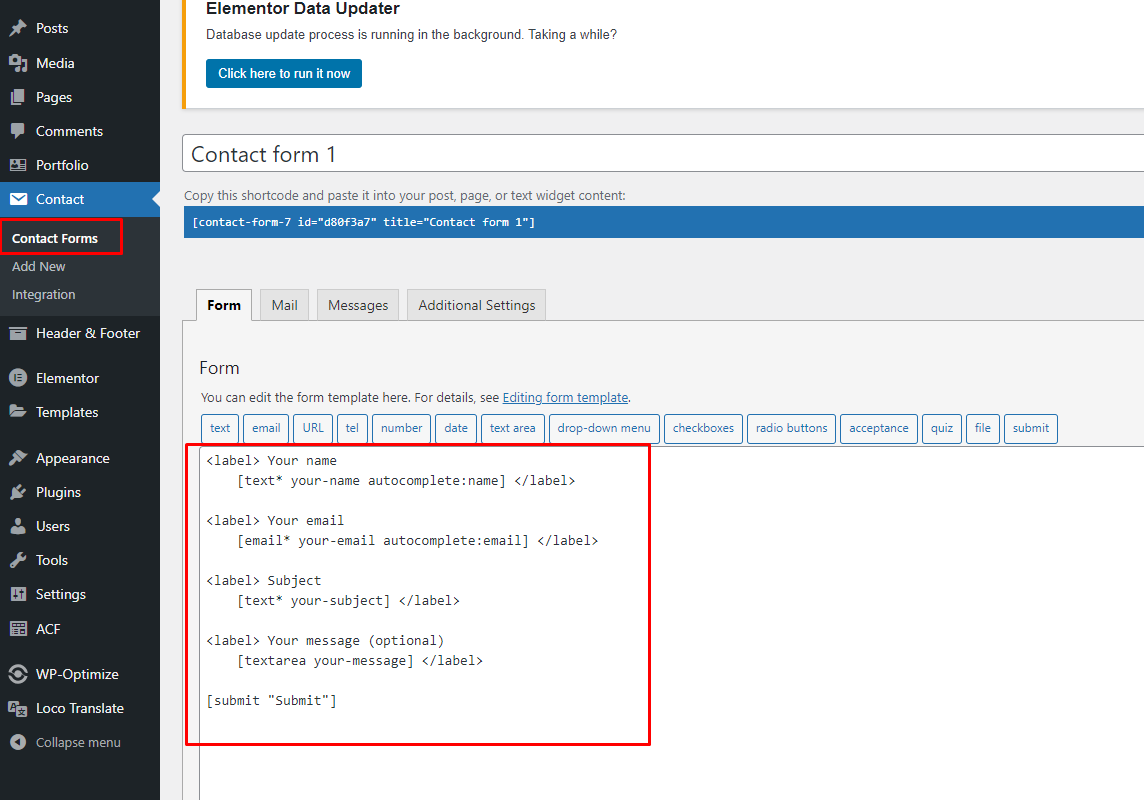Viewport: 1144px width, 800px height.
Task: Insert a checkboxes form tag
Action: (x=703, y=428)
